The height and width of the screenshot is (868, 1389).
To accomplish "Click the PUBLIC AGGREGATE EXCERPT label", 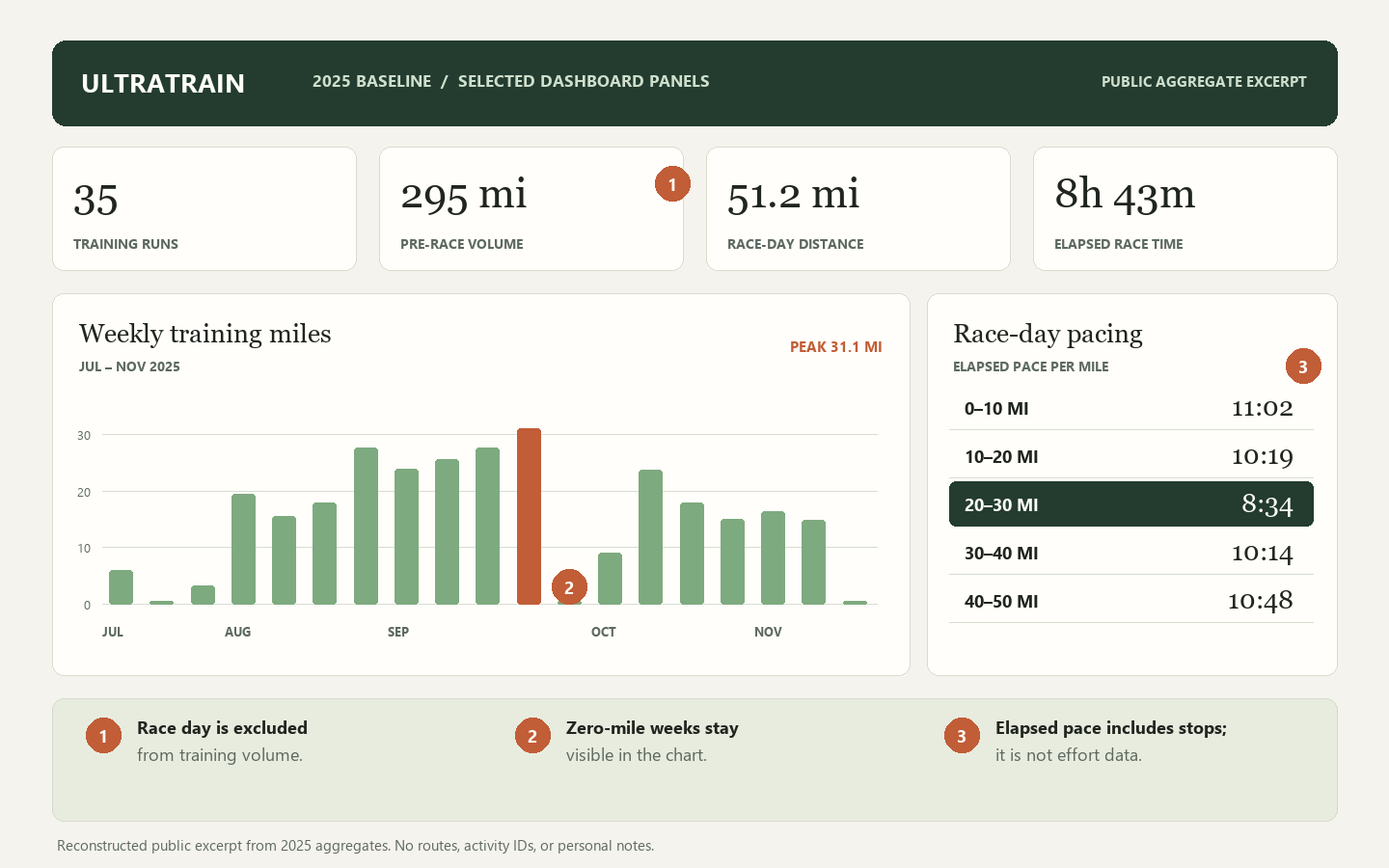I will (1204, 82).
